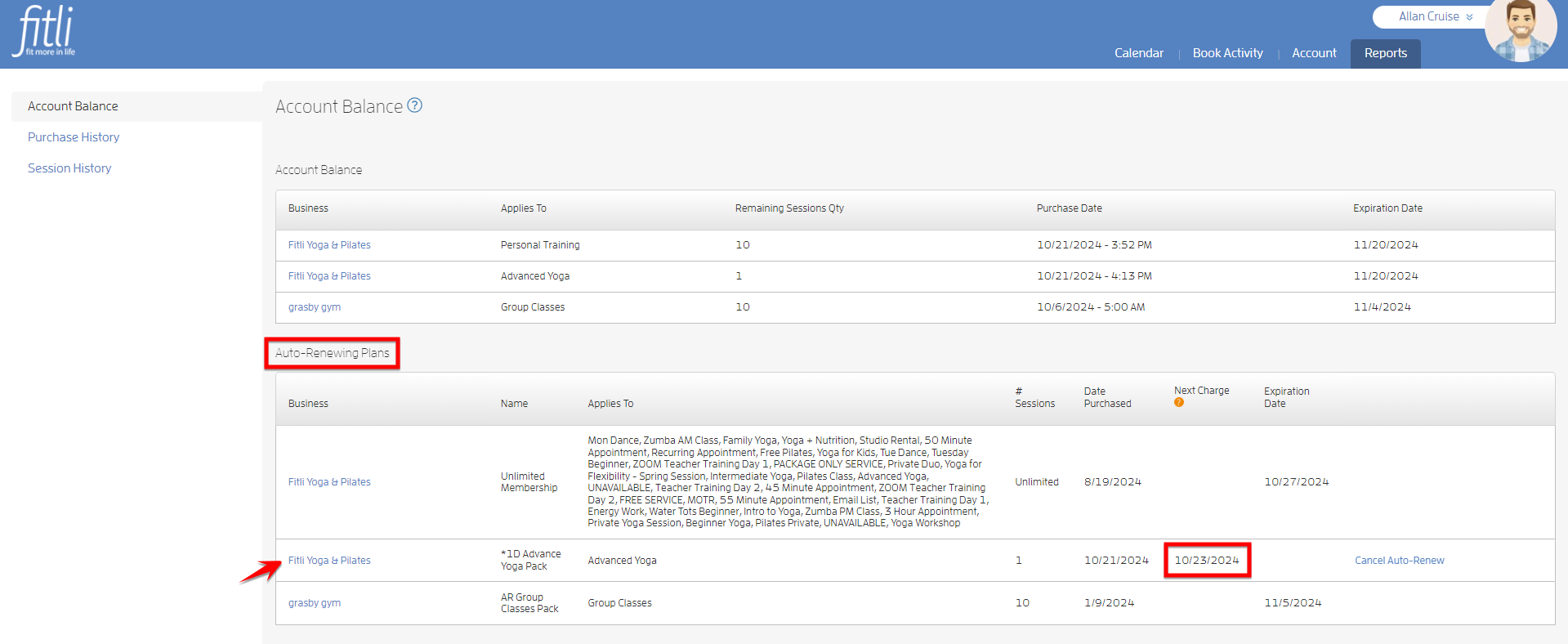Click date purchased 8/19/2024
The image size is (1568, 644).
[1112, 482]
